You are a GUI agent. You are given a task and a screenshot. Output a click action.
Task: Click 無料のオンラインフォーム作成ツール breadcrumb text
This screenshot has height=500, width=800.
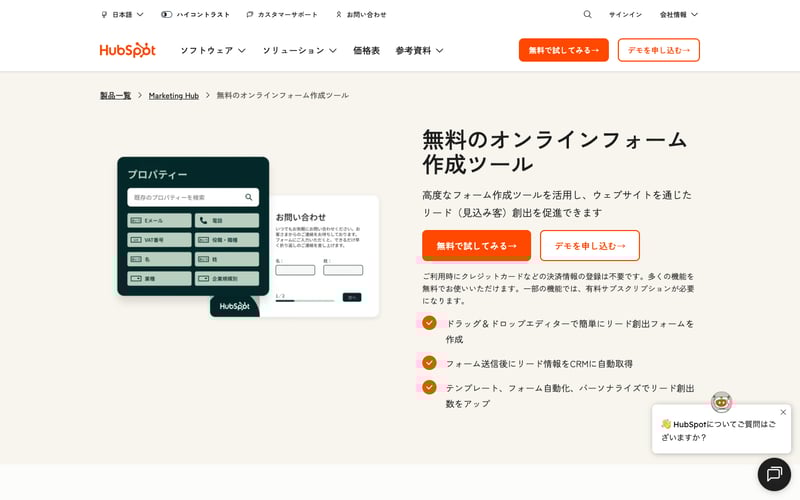[283, 95]
